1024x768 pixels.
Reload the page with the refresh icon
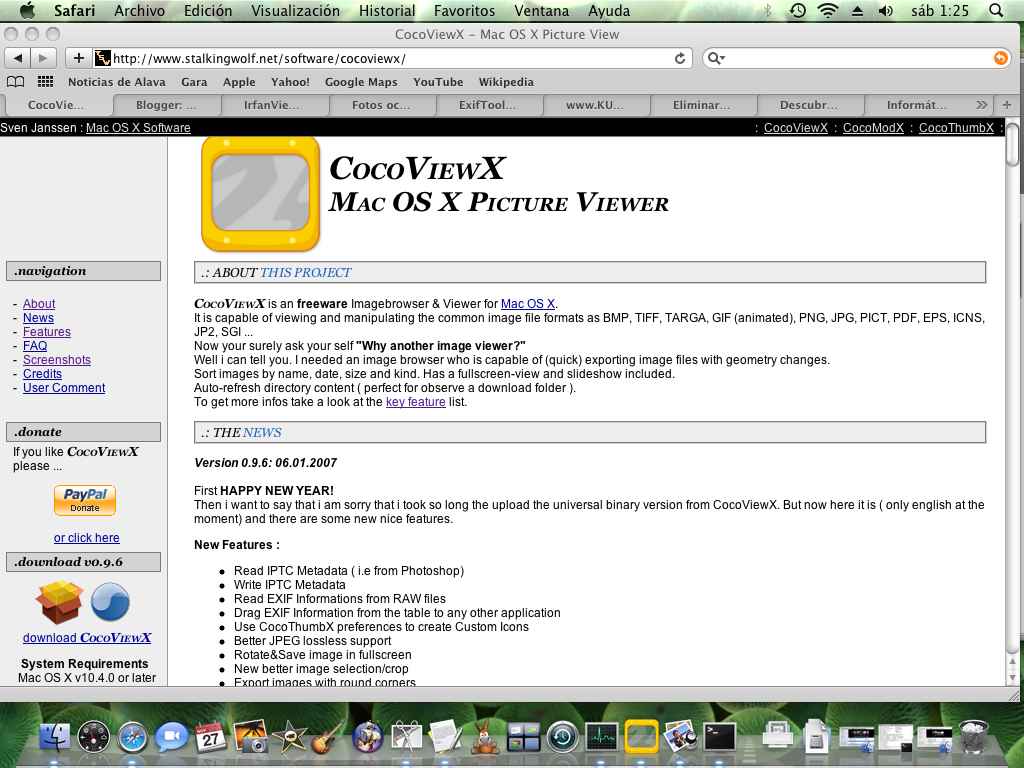pos(680,58)
